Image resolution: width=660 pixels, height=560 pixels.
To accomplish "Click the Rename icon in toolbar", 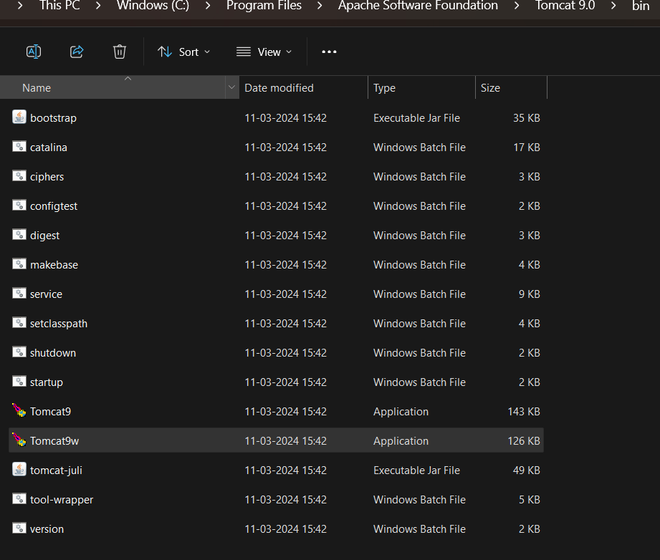I will point(34,52).
